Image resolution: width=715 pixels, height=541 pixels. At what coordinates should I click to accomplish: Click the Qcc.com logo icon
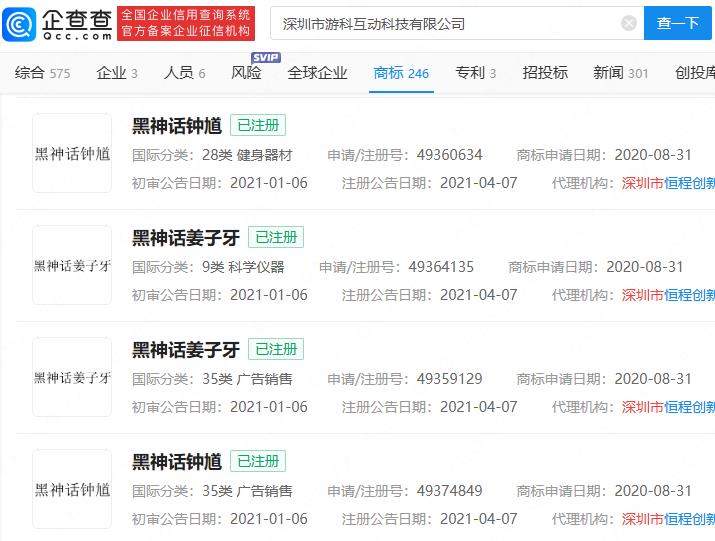click(20, 23)
